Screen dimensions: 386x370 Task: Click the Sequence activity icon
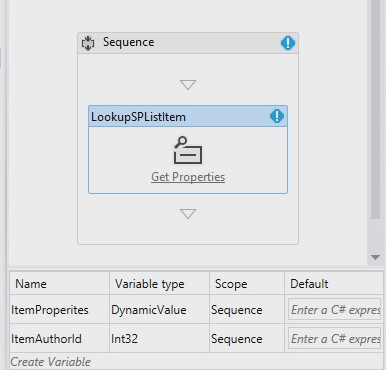[x=88, y=43]
